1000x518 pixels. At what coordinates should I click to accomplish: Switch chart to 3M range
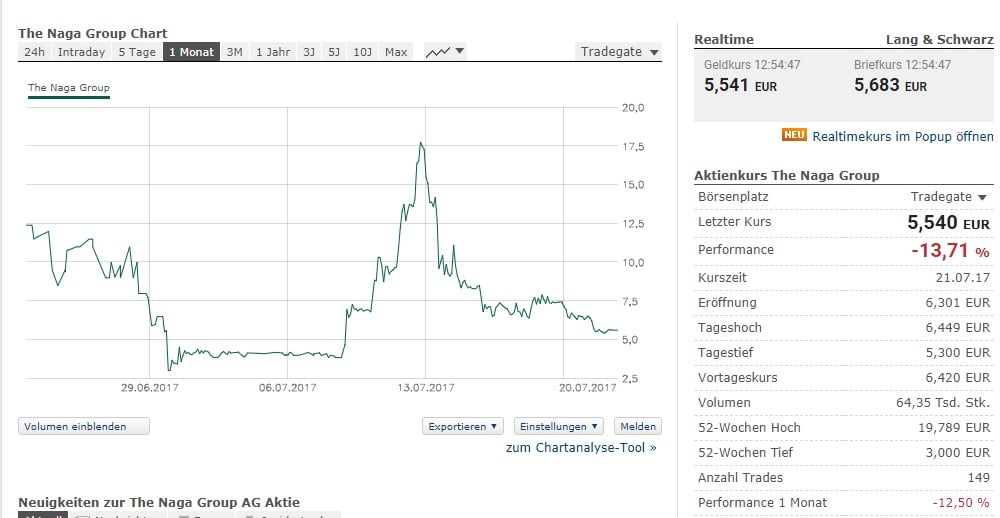coord(234,52)
